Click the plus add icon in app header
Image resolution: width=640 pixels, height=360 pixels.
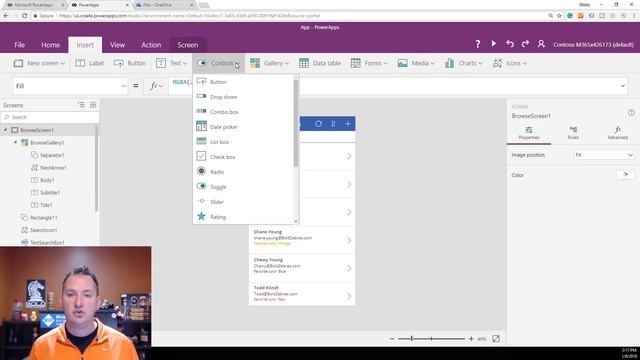[348, 124]
